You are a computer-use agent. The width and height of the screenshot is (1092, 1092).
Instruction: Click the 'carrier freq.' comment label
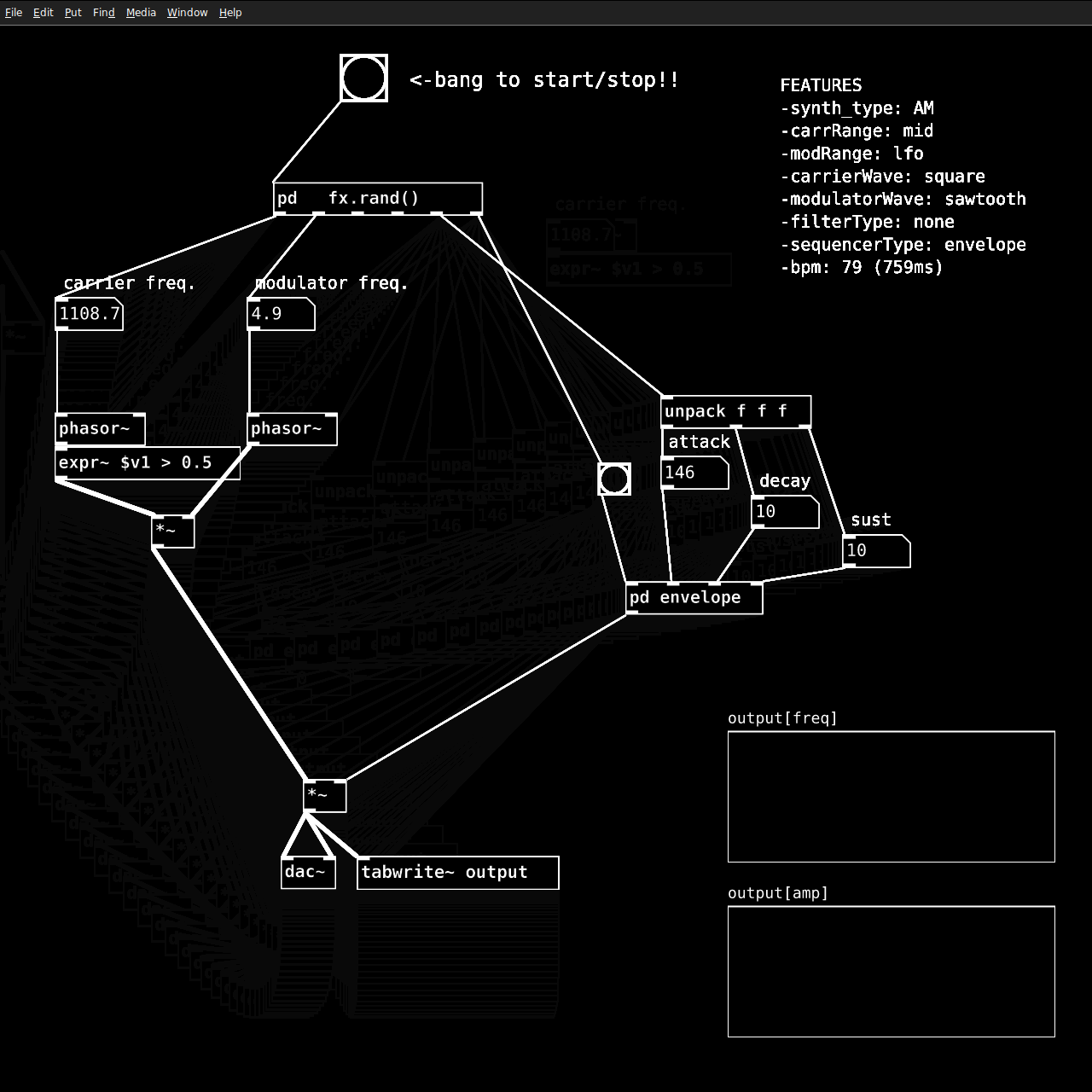click(x=129, y=283)
